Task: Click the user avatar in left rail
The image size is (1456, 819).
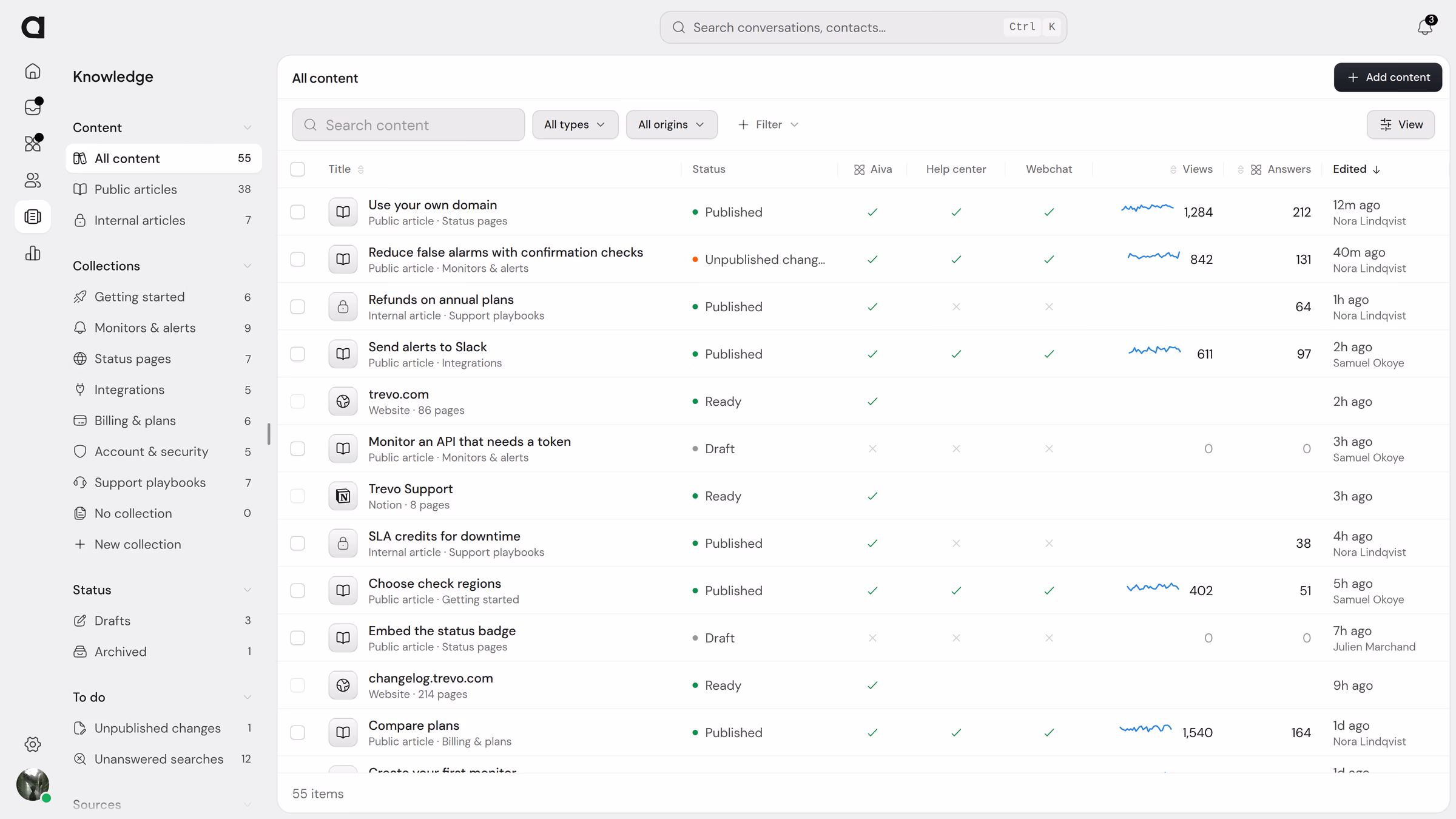Action: (33, 784)
